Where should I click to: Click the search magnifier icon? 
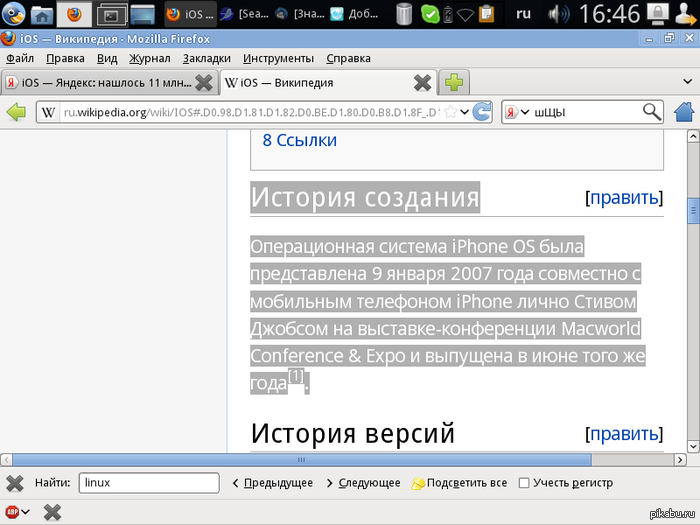click(x=652, y=112)
